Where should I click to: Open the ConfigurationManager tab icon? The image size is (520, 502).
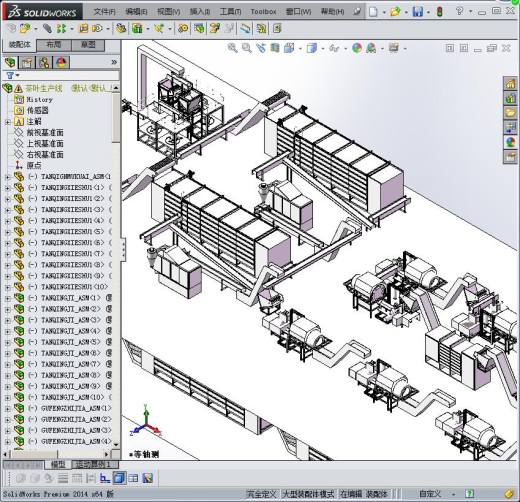click(44, 62)
